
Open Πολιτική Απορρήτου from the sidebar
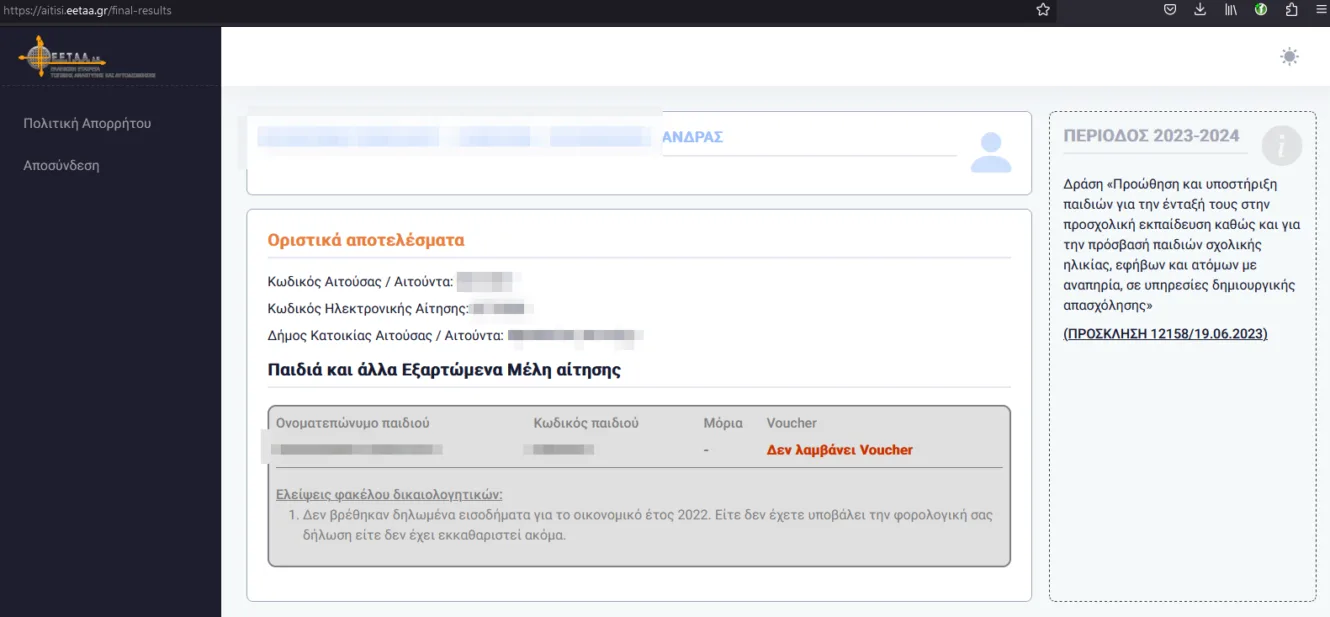pos(87,123)
